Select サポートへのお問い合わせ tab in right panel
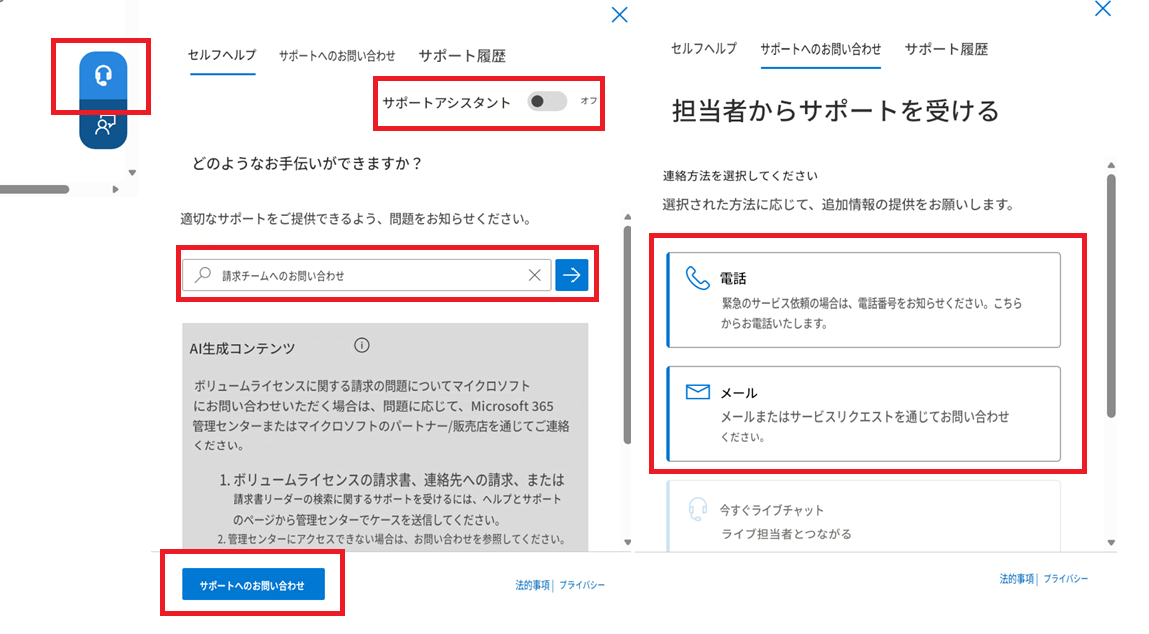The image size is (1149, 634). 821,49
